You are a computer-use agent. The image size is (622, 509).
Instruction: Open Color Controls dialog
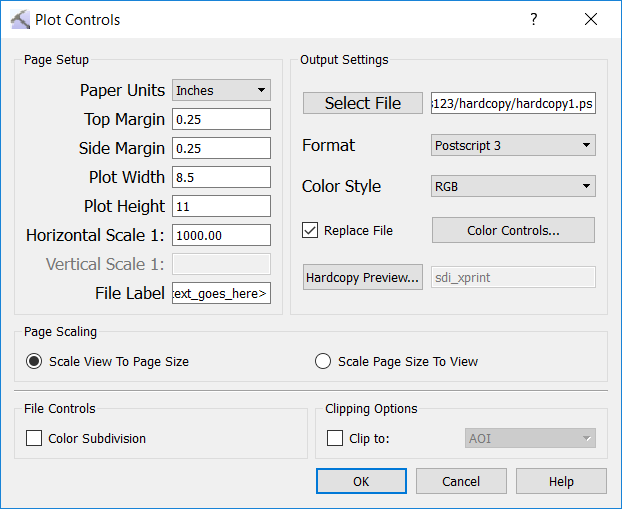(x=513, y=230)
